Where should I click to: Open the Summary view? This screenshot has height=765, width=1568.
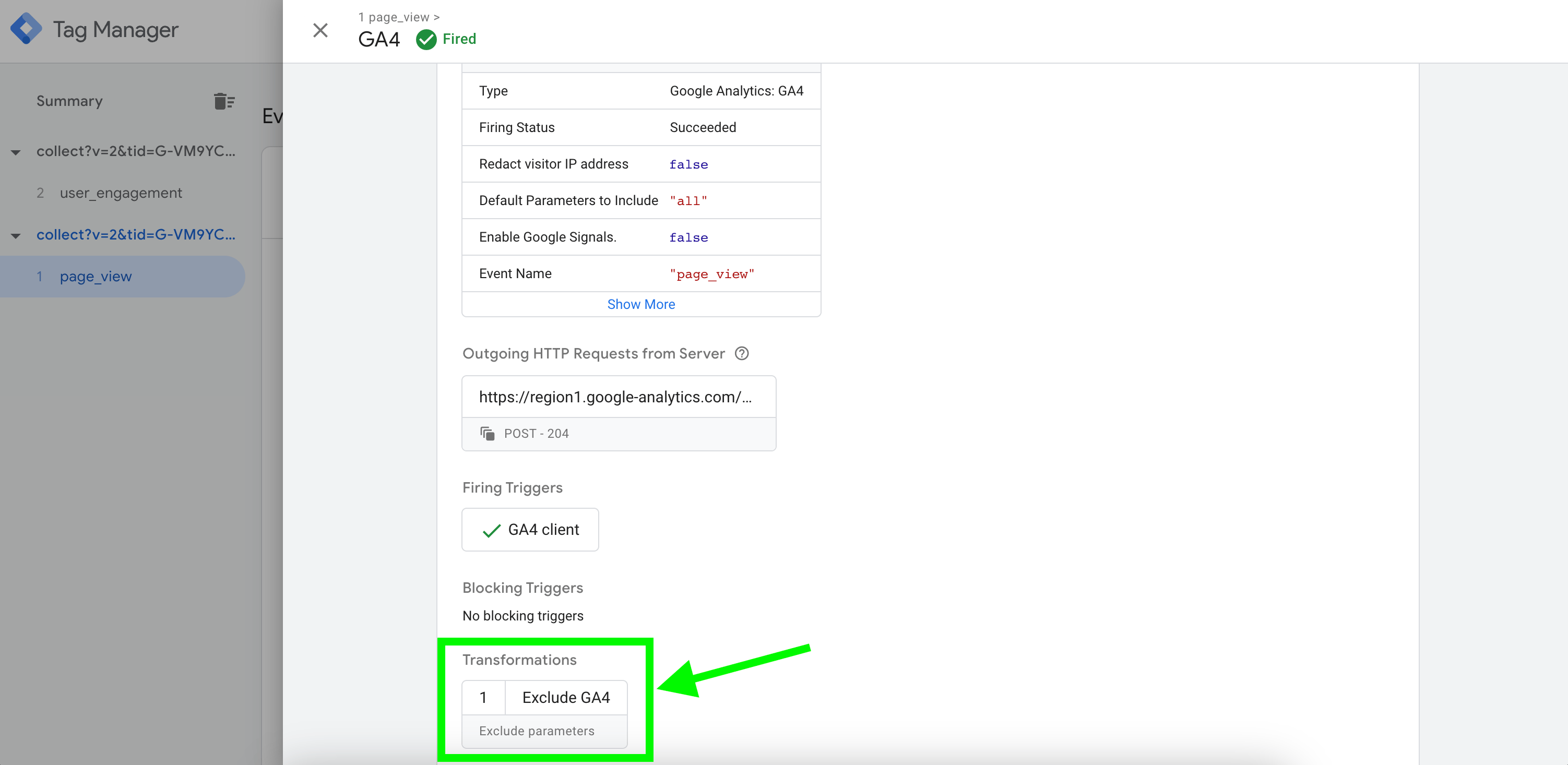pos(69,101)
